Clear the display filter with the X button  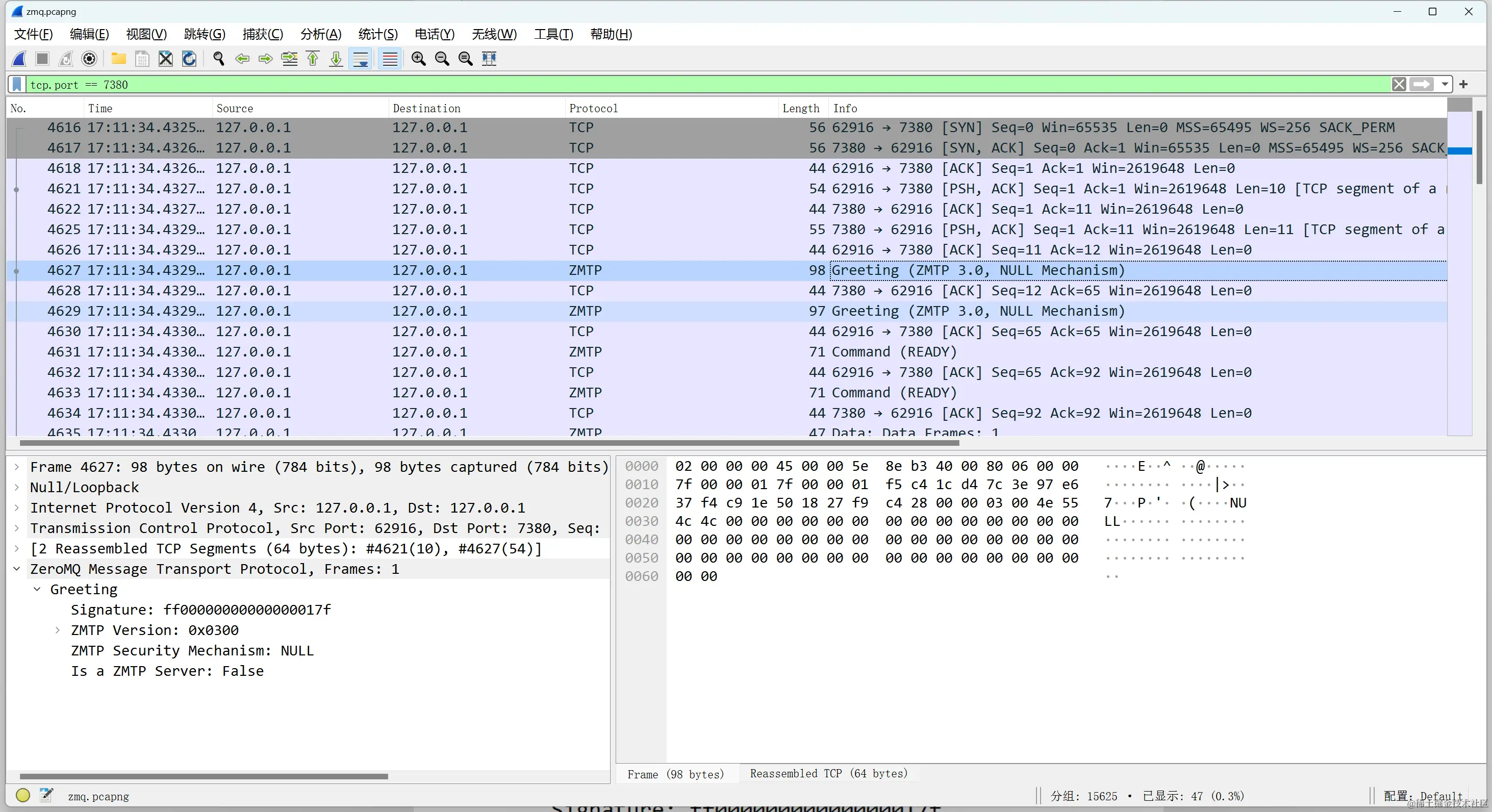click(x=1400, y=85)
